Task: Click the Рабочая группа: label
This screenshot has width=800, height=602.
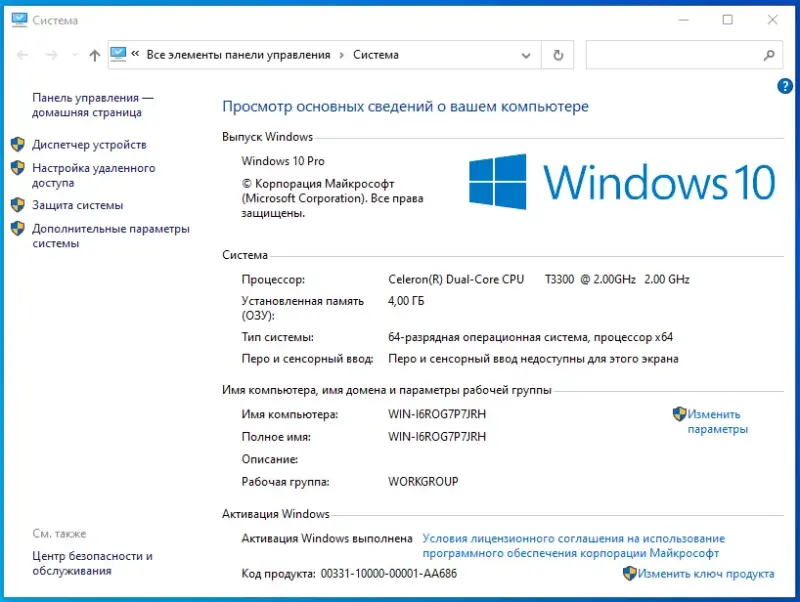Action: coord(285,482)
